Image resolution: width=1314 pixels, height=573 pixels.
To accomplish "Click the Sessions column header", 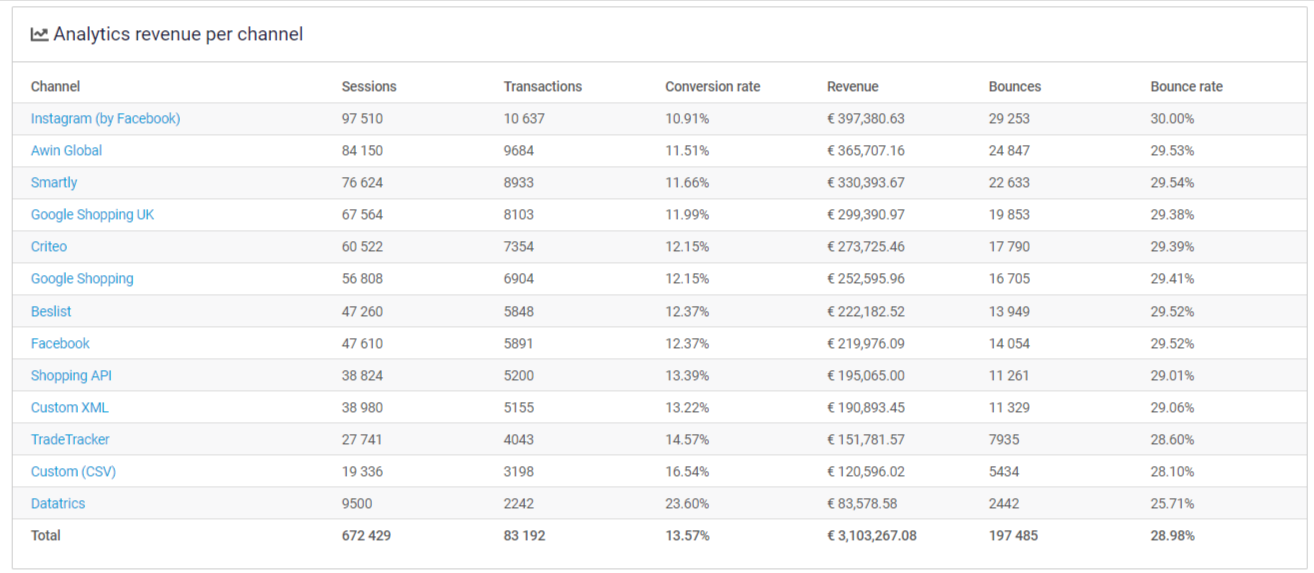I will pyautogui.click(x=369, y=86).
